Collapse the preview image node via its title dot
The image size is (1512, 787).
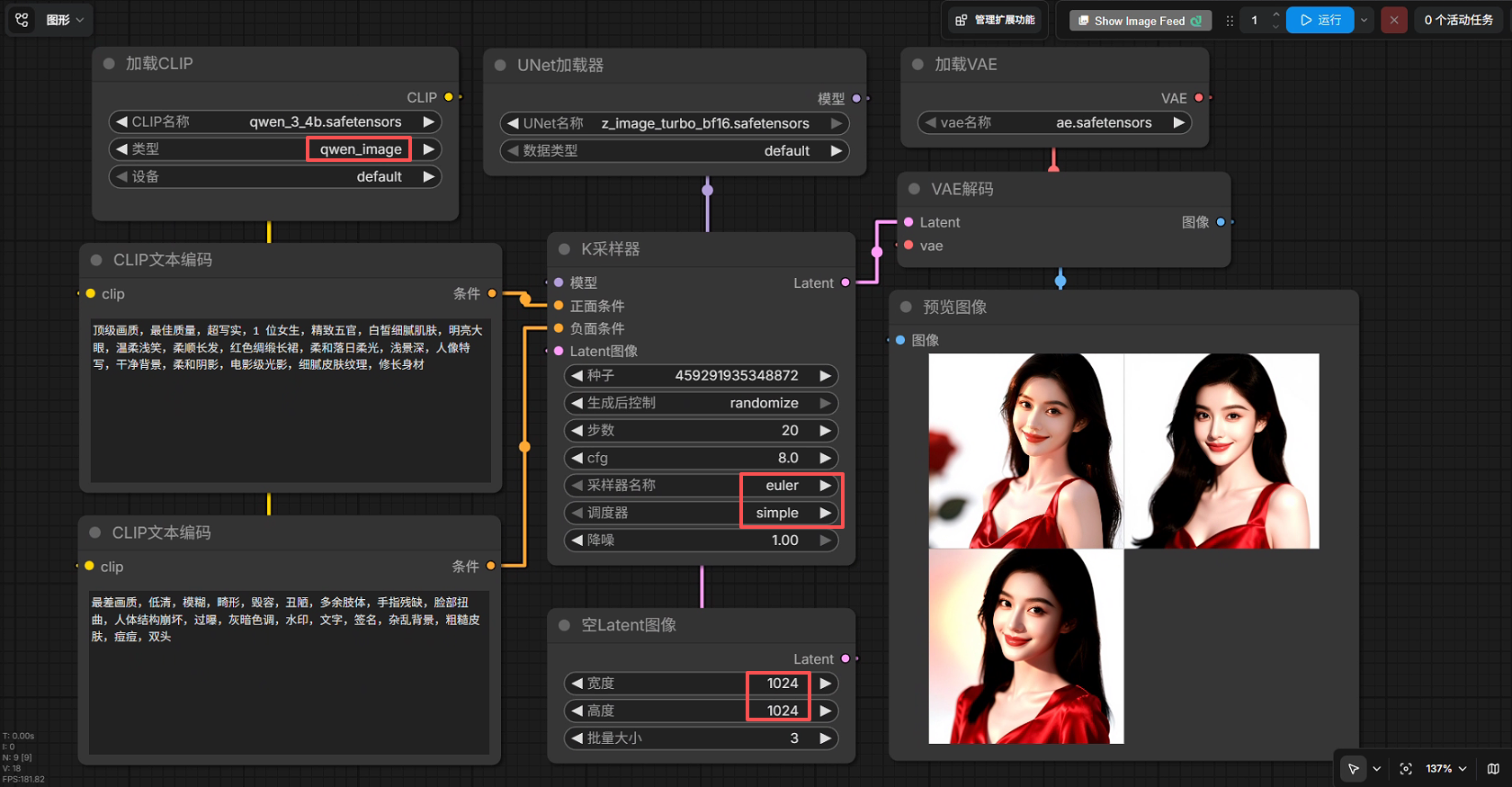coord(906,308)
